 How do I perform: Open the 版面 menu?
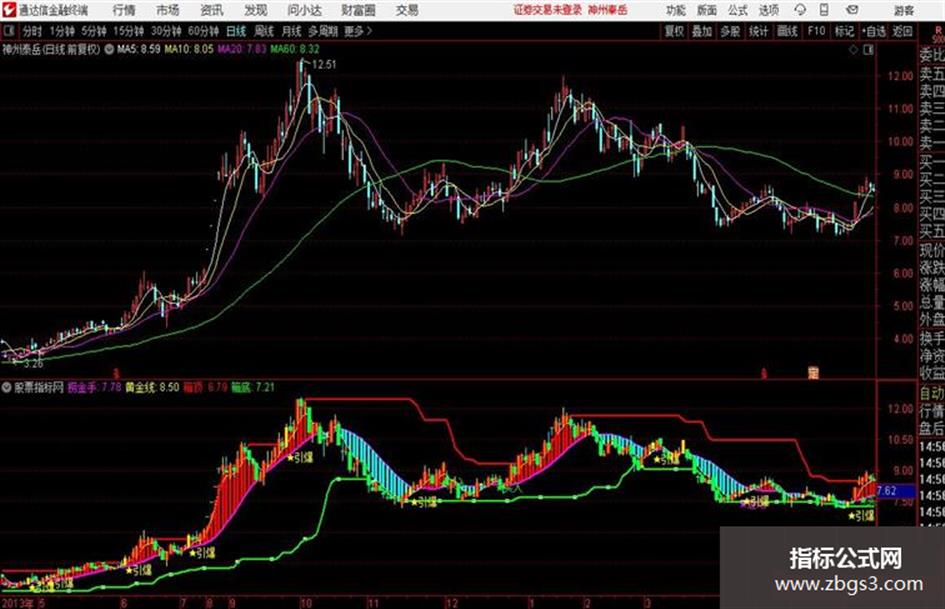tap(707, 10)
